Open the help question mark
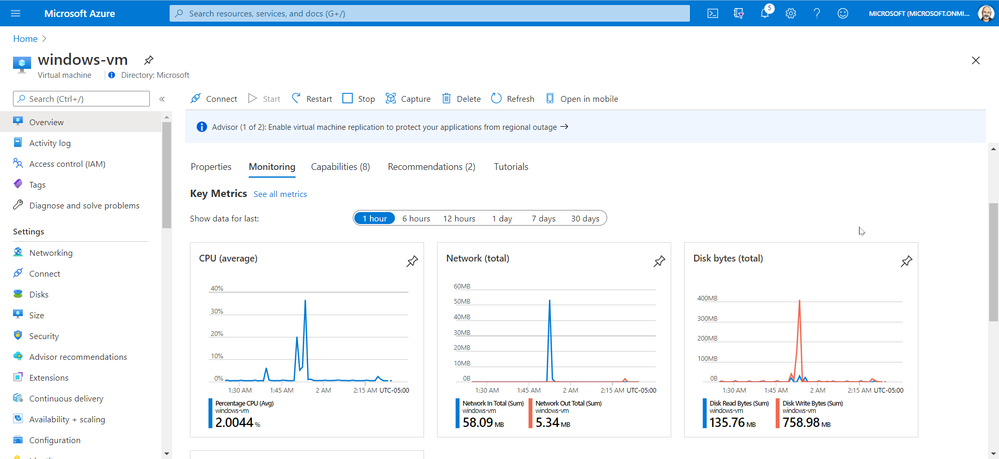 (817, 13)
